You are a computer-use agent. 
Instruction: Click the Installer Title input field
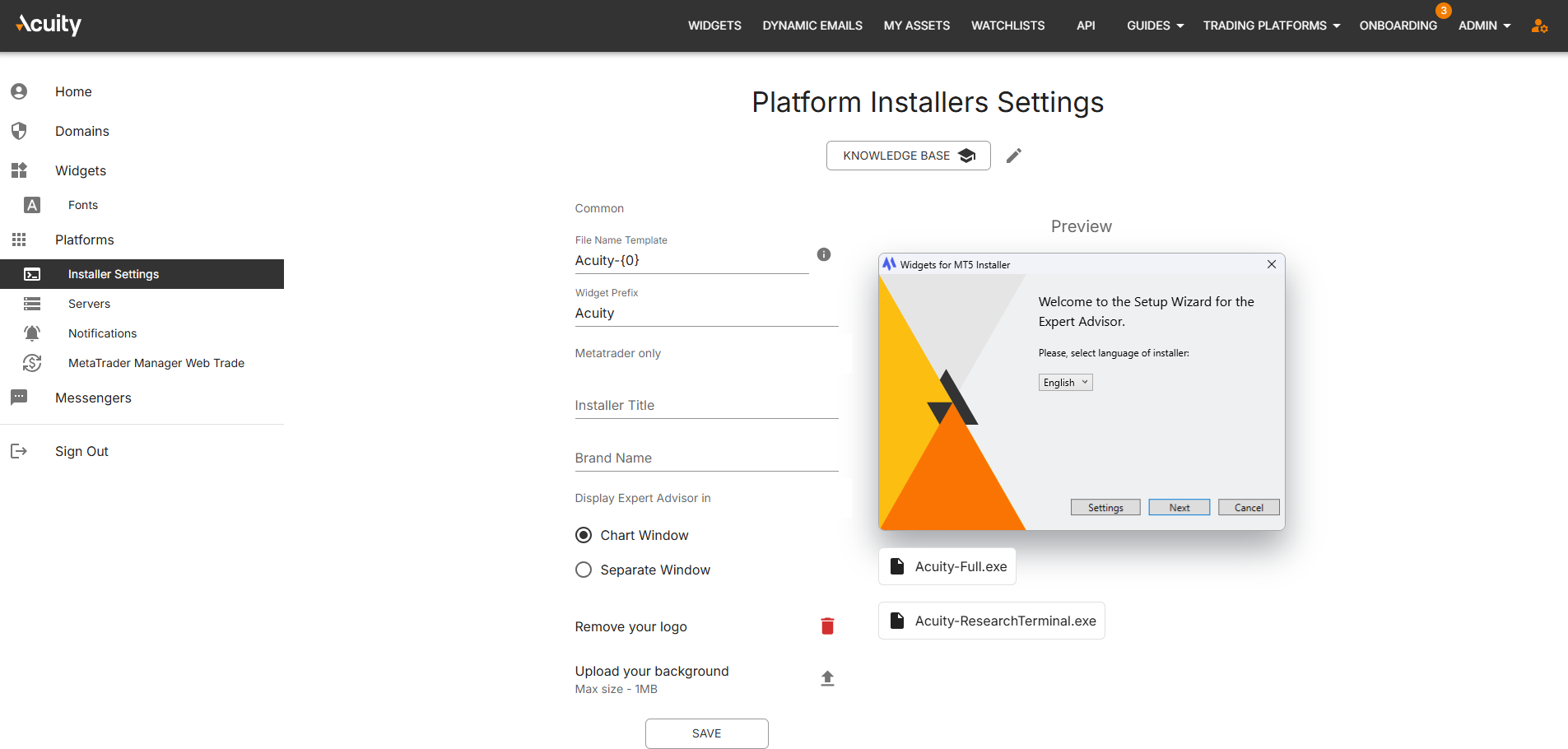coord(706,405)
